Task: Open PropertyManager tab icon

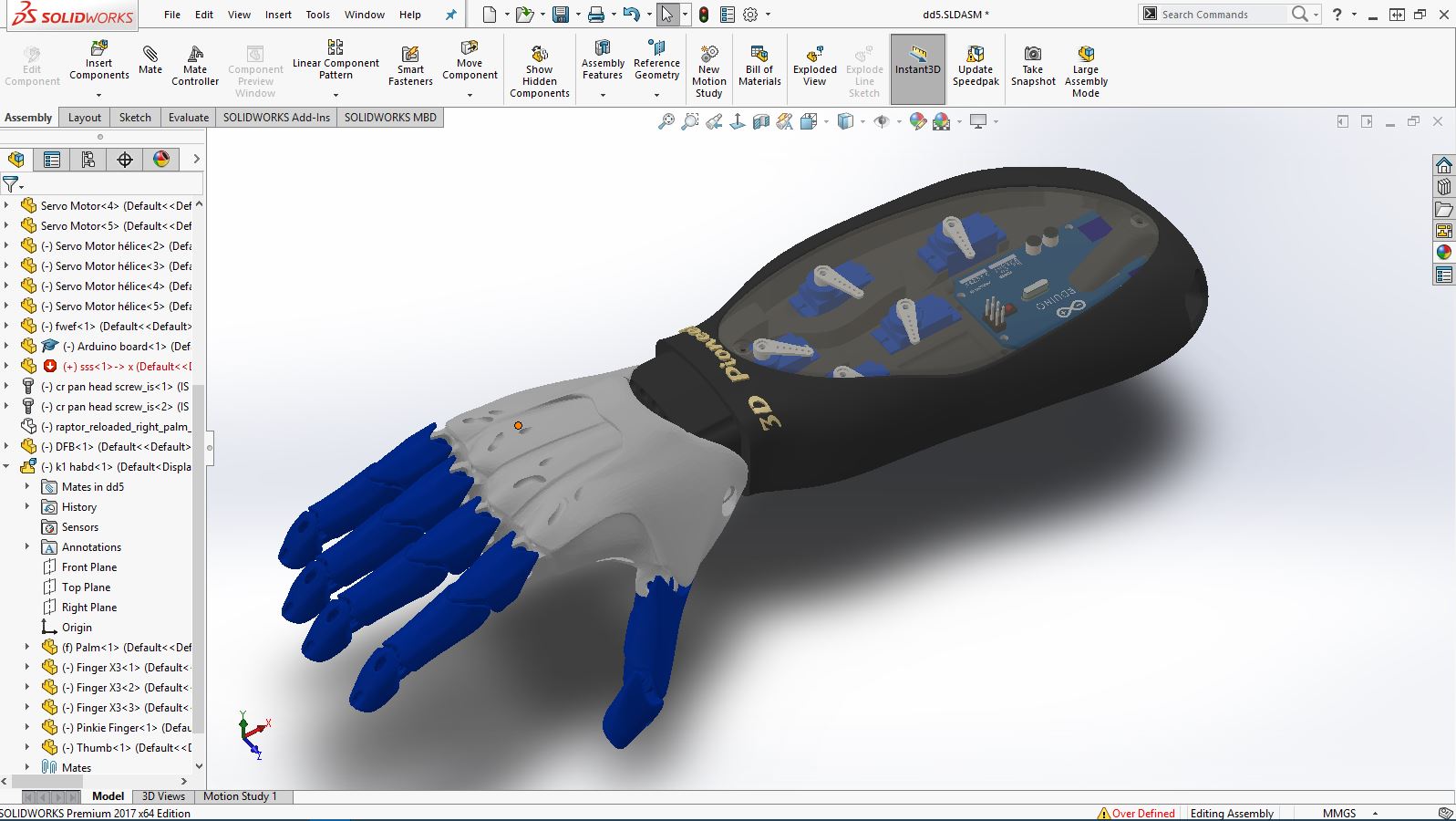Action: 52,160
